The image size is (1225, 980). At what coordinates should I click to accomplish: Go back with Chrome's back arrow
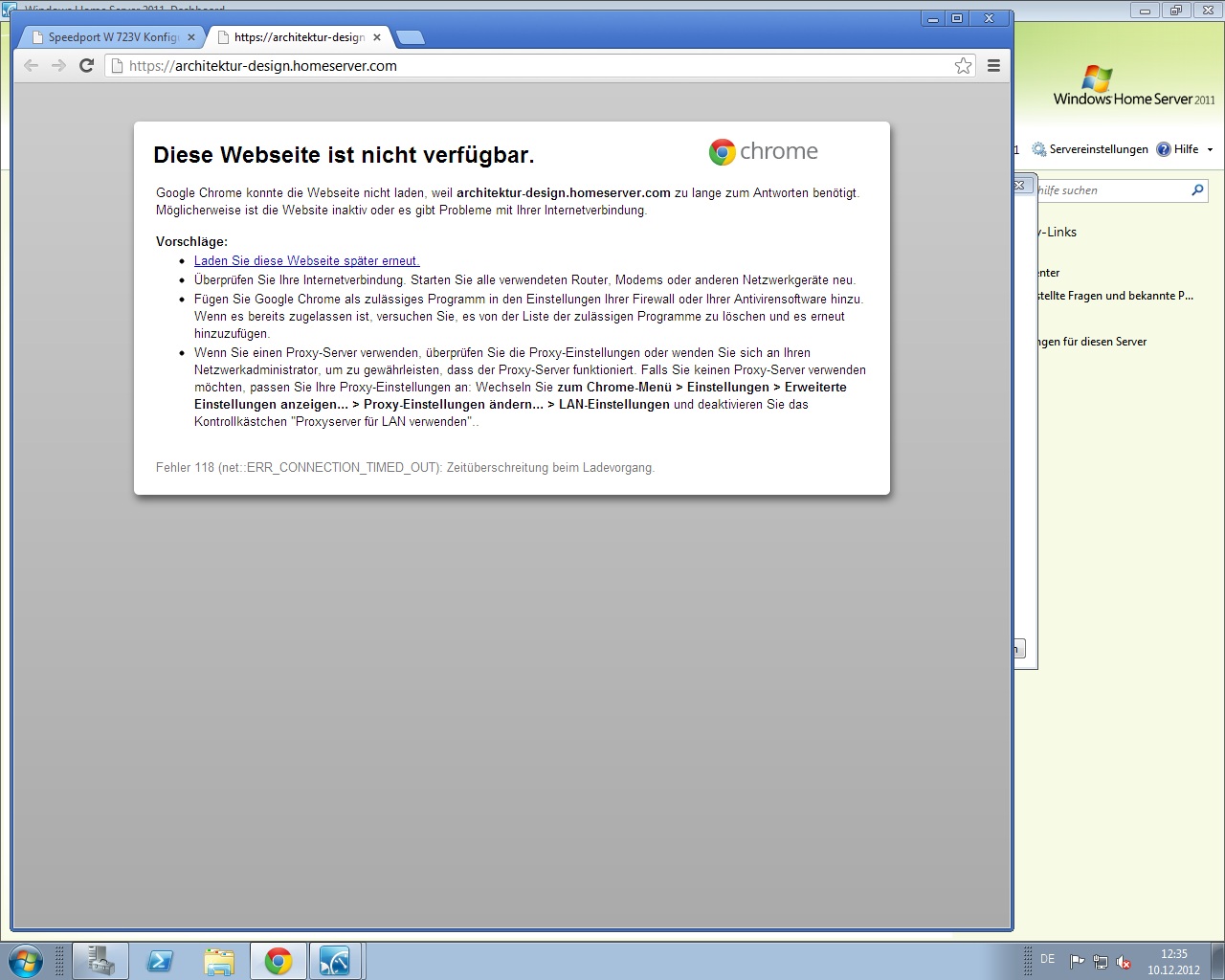coord(31,66)
